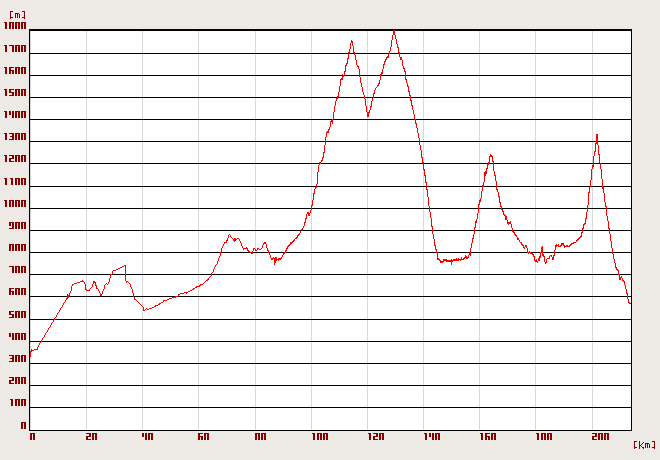Click the profile start point at 0 km
This screenshot has width=660, height=460.
coord(31,354)
